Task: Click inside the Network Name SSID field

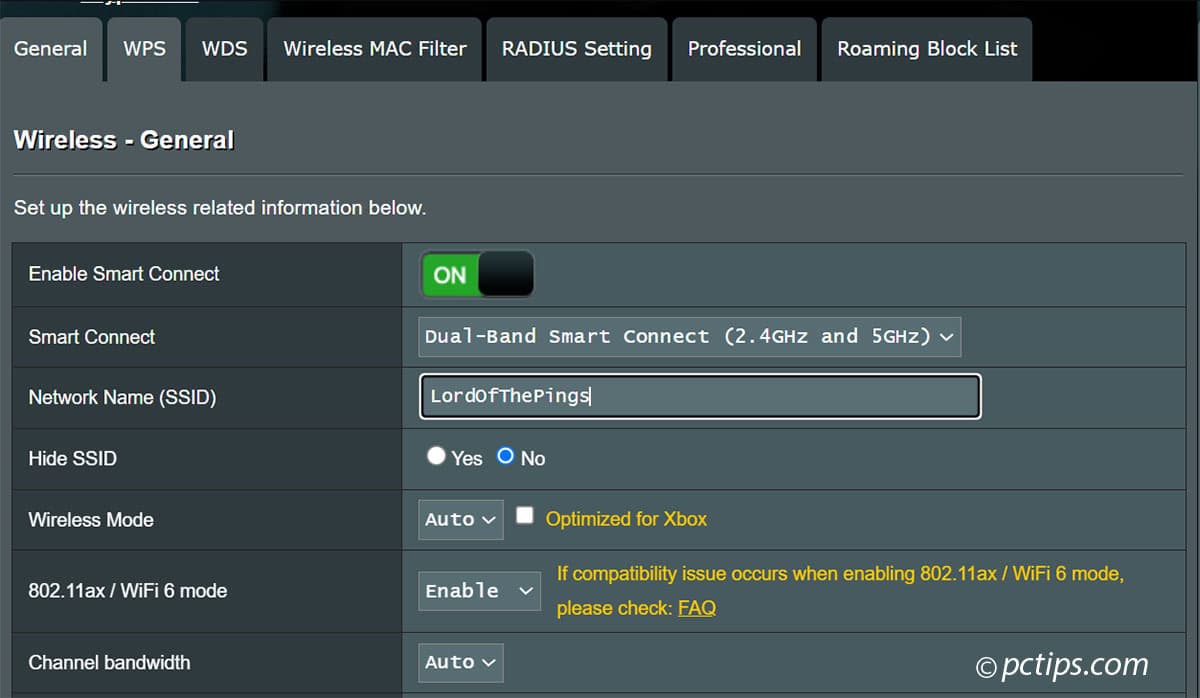Action: (698, 396)
